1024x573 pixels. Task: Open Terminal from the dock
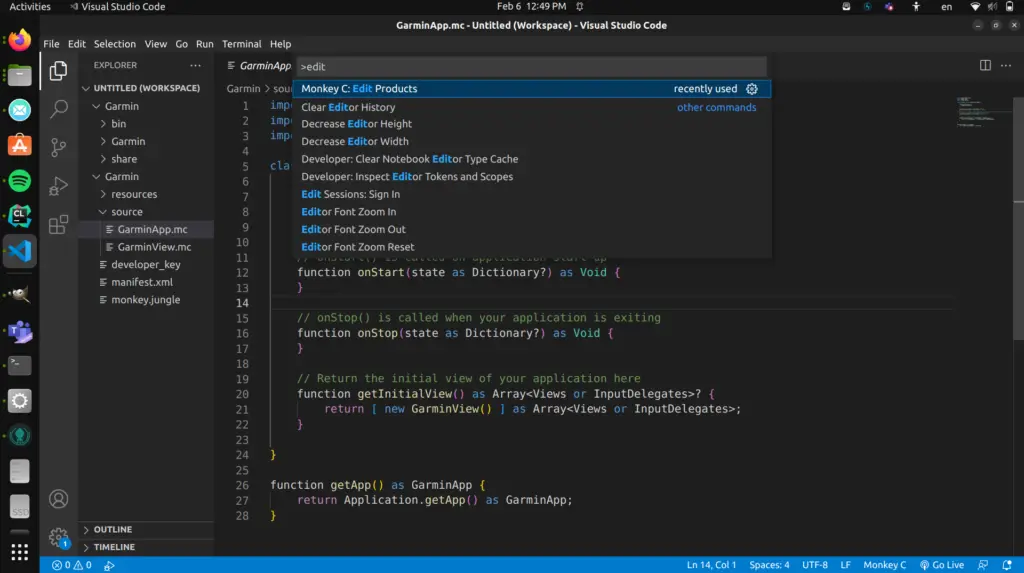20,365
